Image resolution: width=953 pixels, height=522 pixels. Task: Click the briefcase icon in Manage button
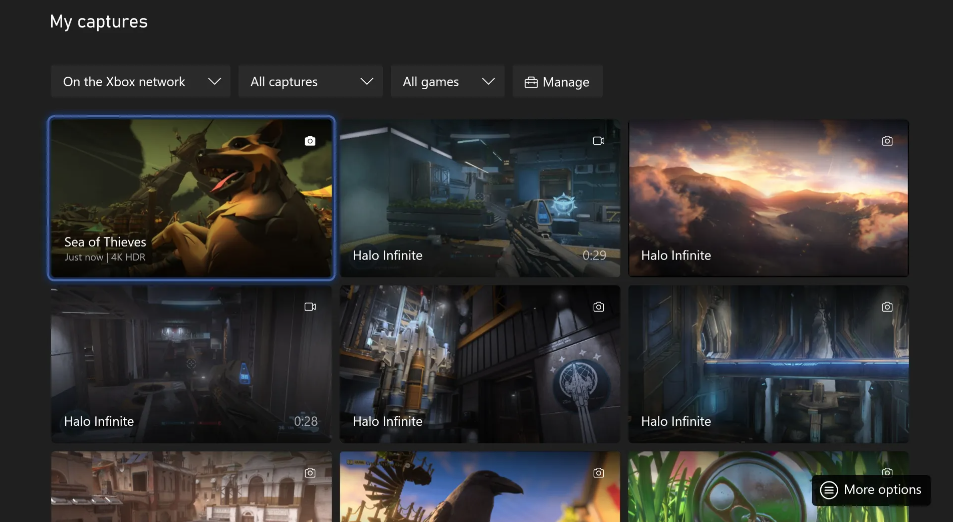tap(531, 82)
